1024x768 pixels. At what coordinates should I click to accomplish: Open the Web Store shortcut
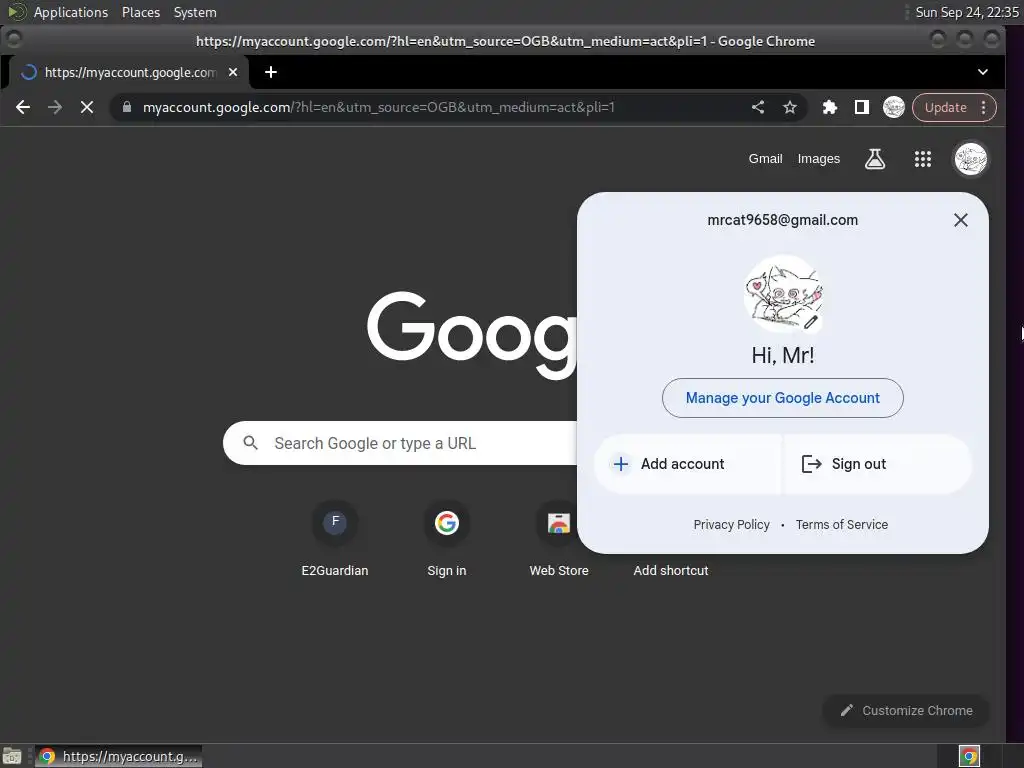coord(559,539)
